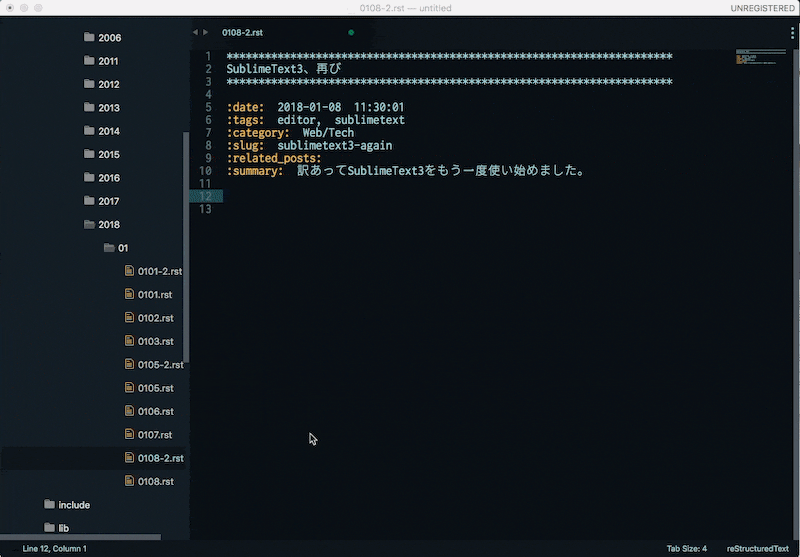Open 0108.rst from the sidebar

coord(155,482)
